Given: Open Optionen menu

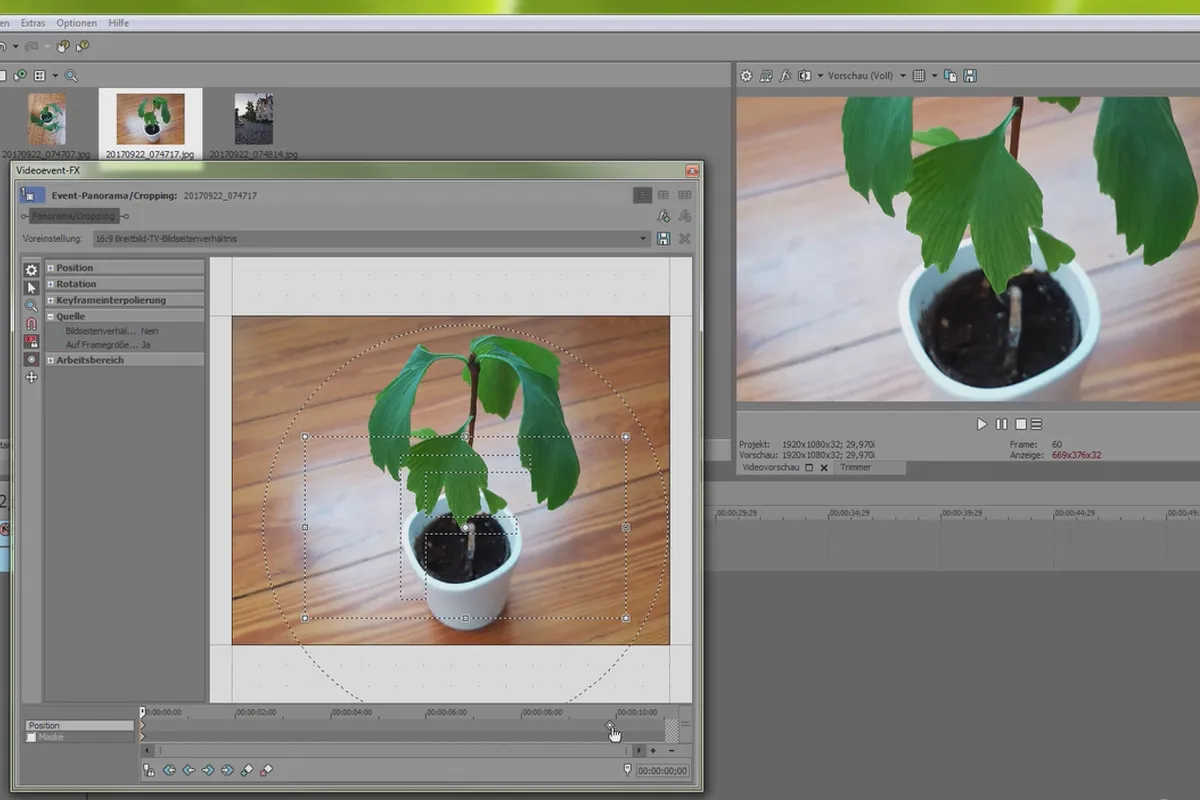Looking at the screenshot, I should click(77, 23).
